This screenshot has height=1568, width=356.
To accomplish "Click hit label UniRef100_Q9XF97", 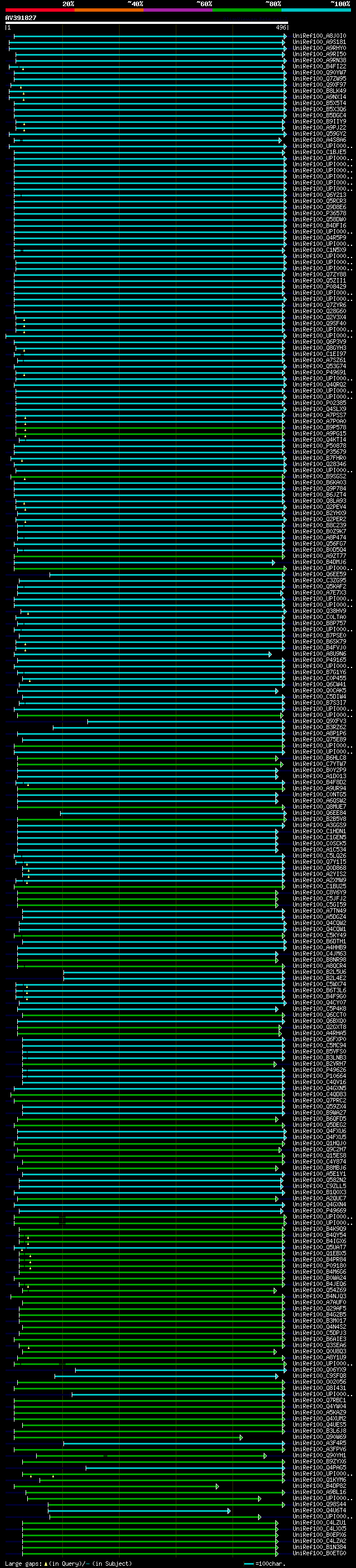I will pyautogui.click(x=319, y=85).
